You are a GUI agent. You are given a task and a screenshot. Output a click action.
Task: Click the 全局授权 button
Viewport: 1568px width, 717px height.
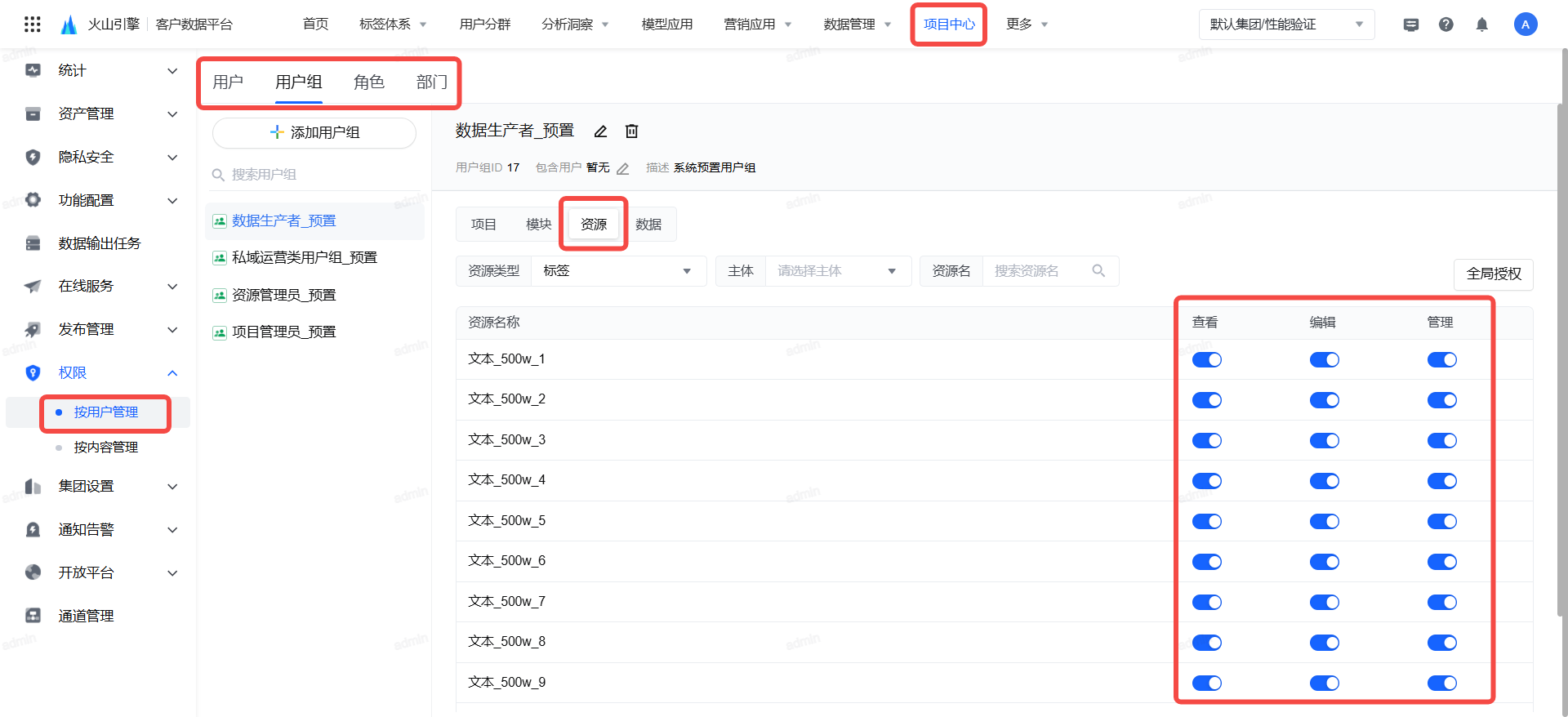[1494, 274]
